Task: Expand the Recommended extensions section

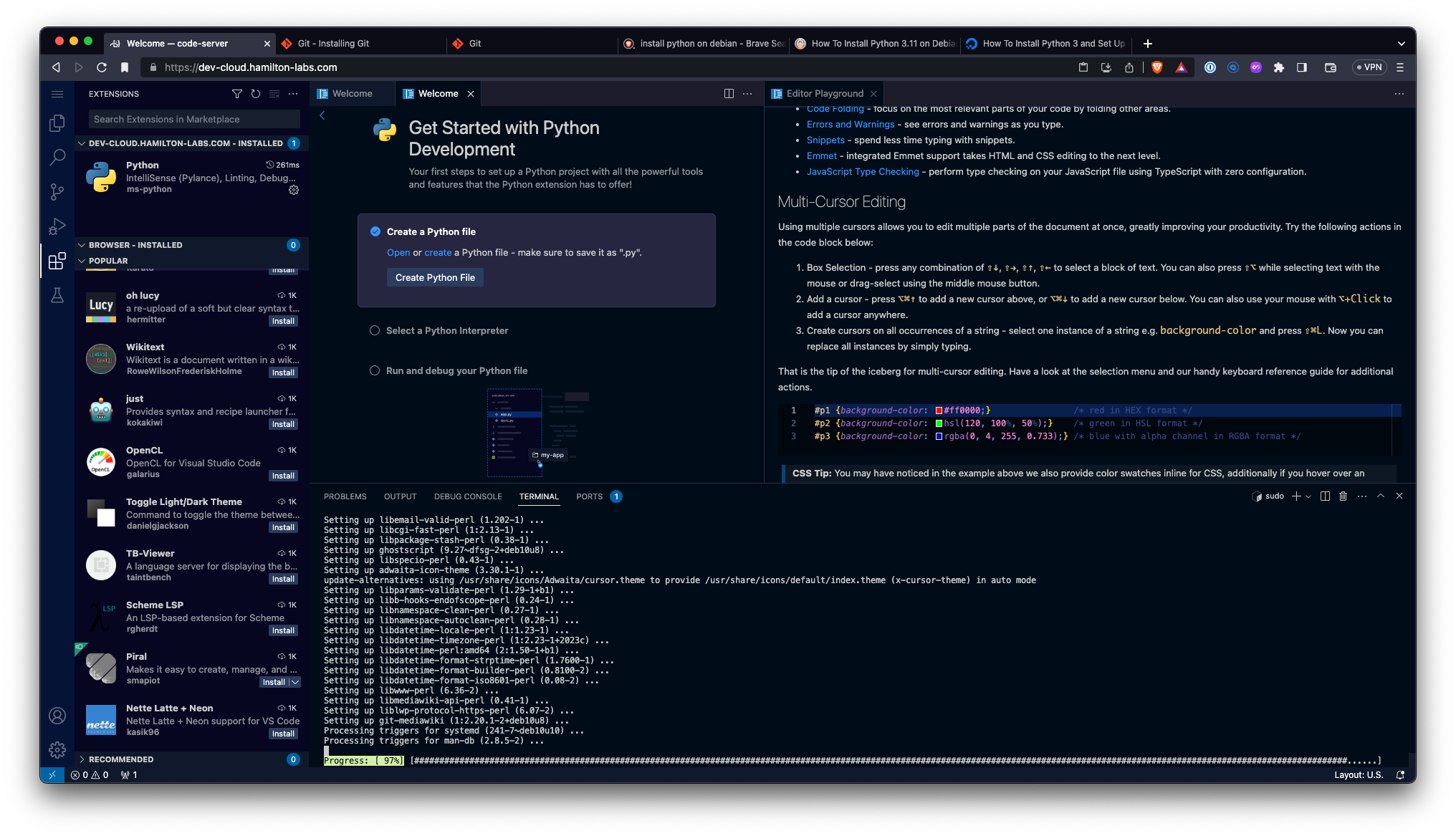Action: (121, 759)
